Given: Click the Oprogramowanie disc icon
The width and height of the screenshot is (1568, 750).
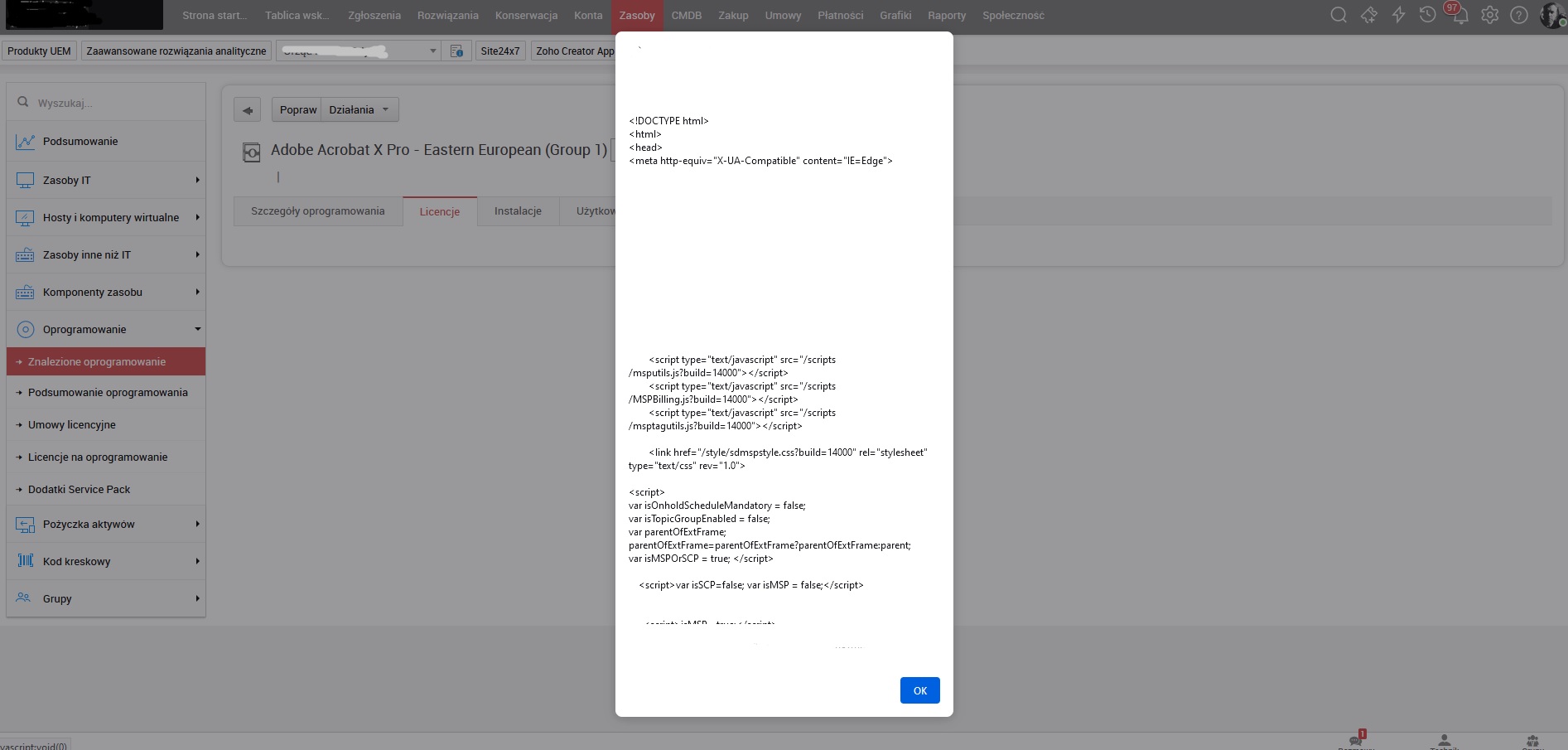Looking at the screenshot, I should 25,329.
